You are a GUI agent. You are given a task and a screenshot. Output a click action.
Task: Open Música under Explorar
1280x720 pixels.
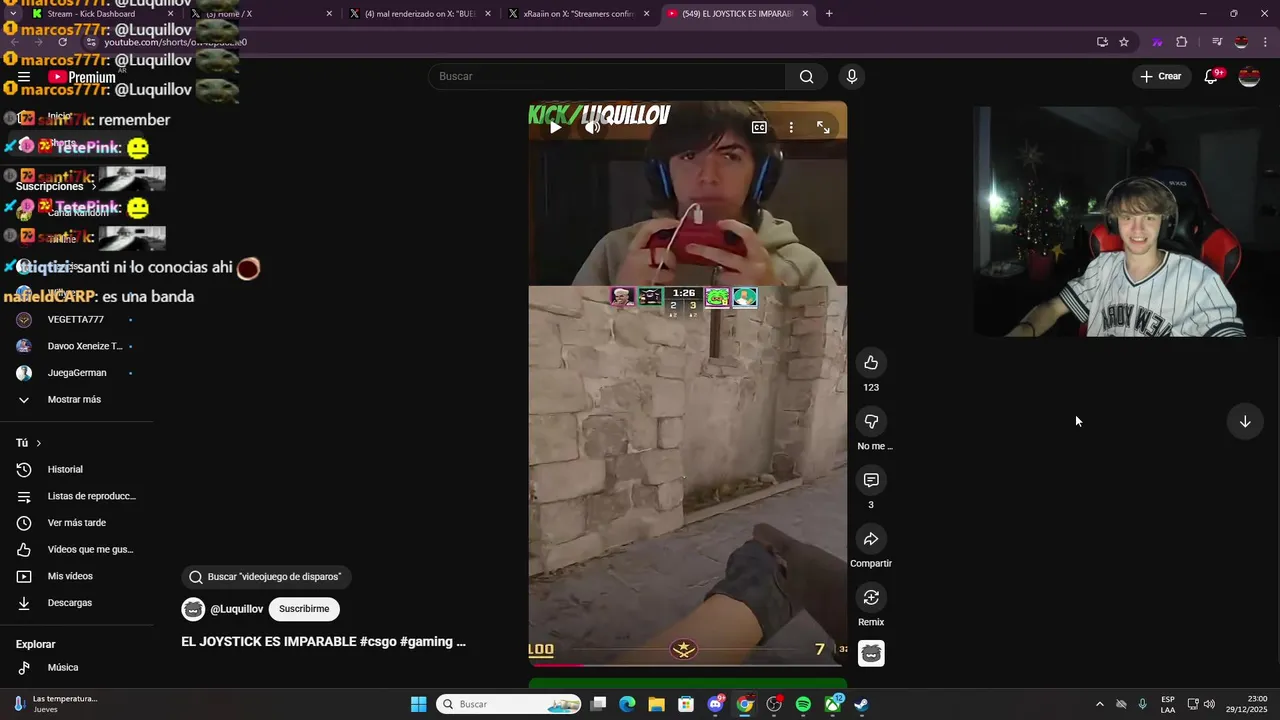76,667
